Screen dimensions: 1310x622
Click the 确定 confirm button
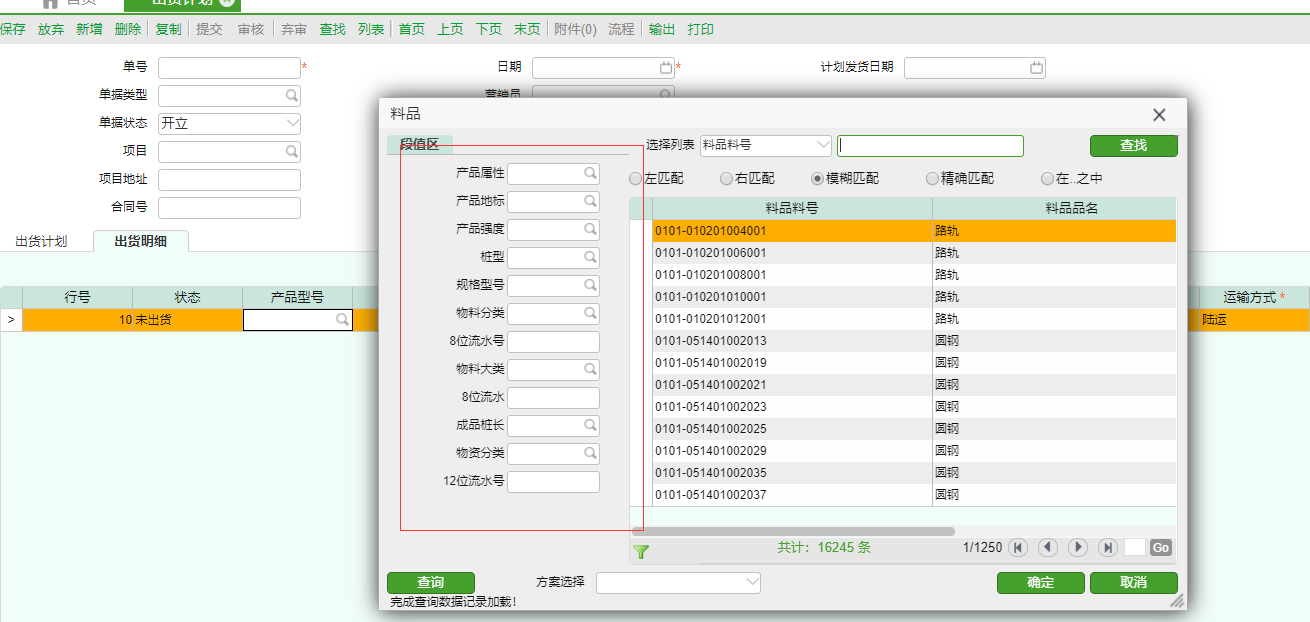coord(1040,582)
